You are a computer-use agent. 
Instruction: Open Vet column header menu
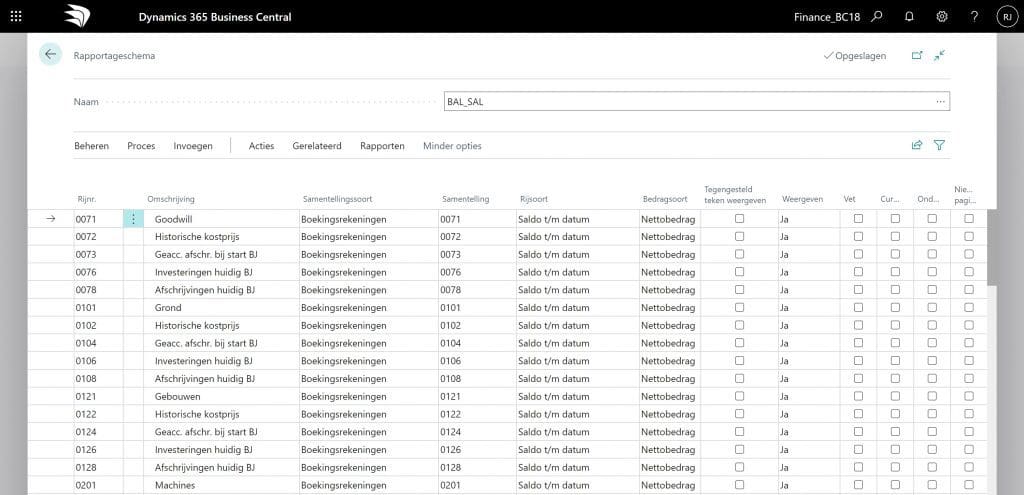pos(848,199)
